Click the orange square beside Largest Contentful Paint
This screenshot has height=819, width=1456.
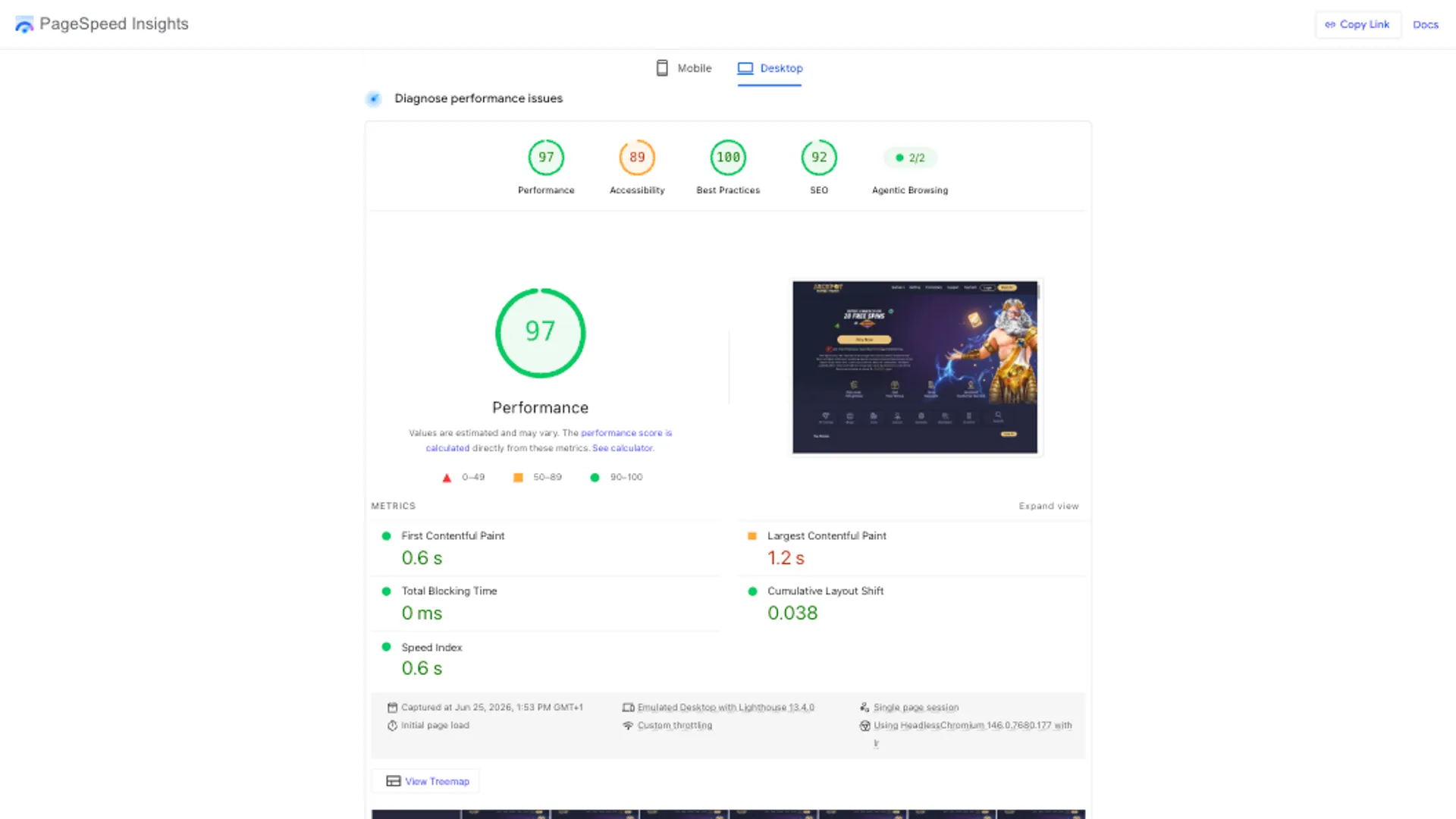pyautogui.click(x=752, y=536)
